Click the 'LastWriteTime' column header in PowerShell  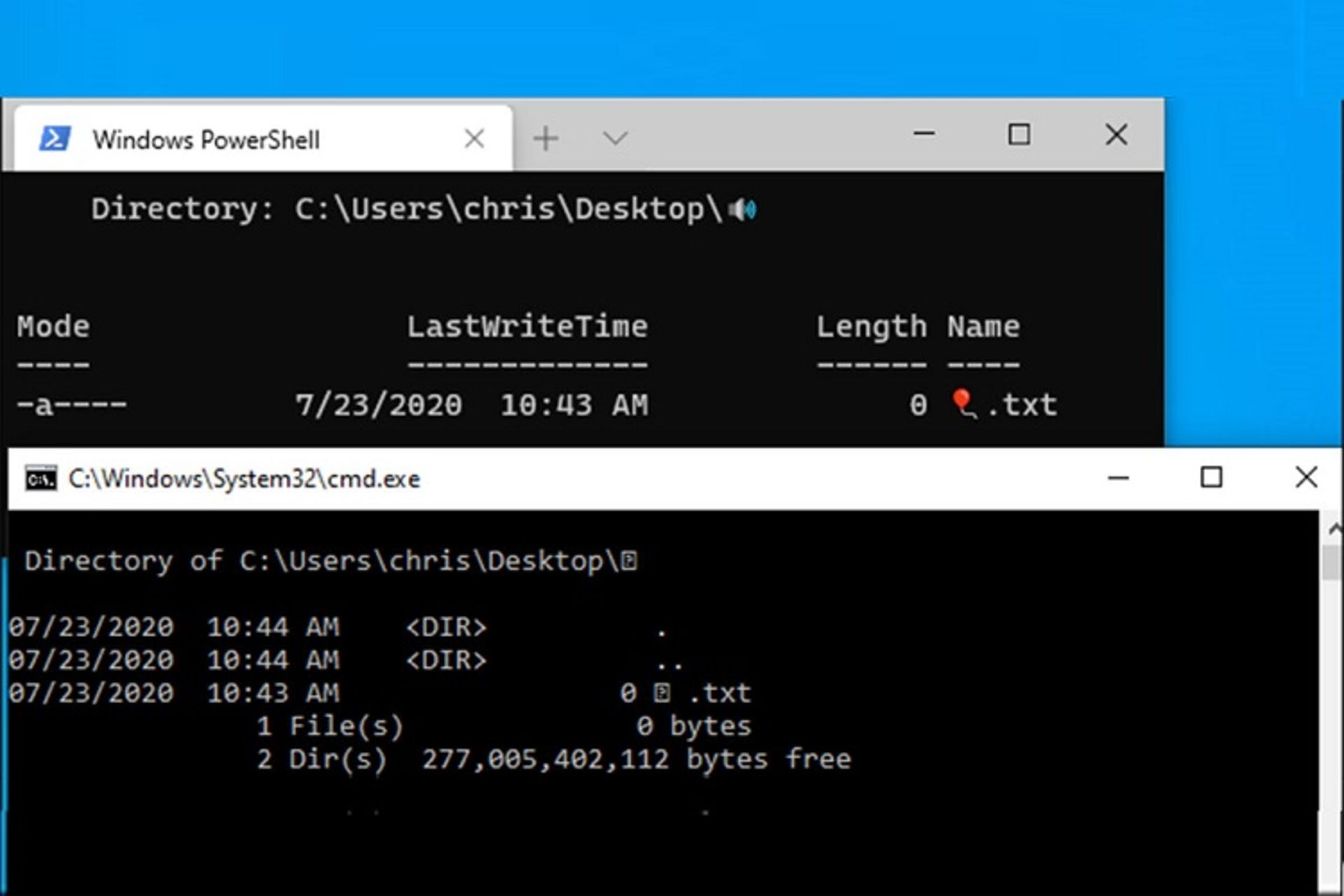coord(527,327)
